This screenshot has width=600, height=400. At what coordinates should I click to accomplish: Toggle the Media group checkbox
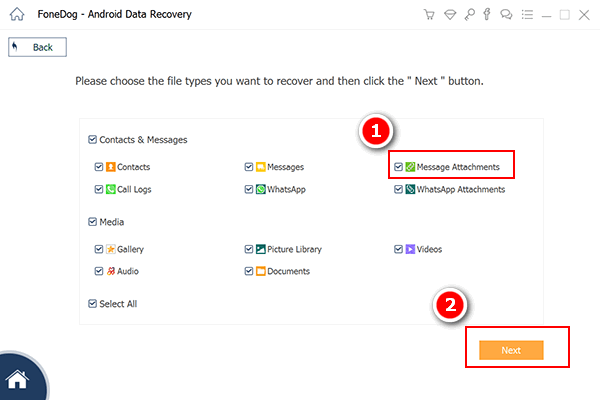coord(92,222)
